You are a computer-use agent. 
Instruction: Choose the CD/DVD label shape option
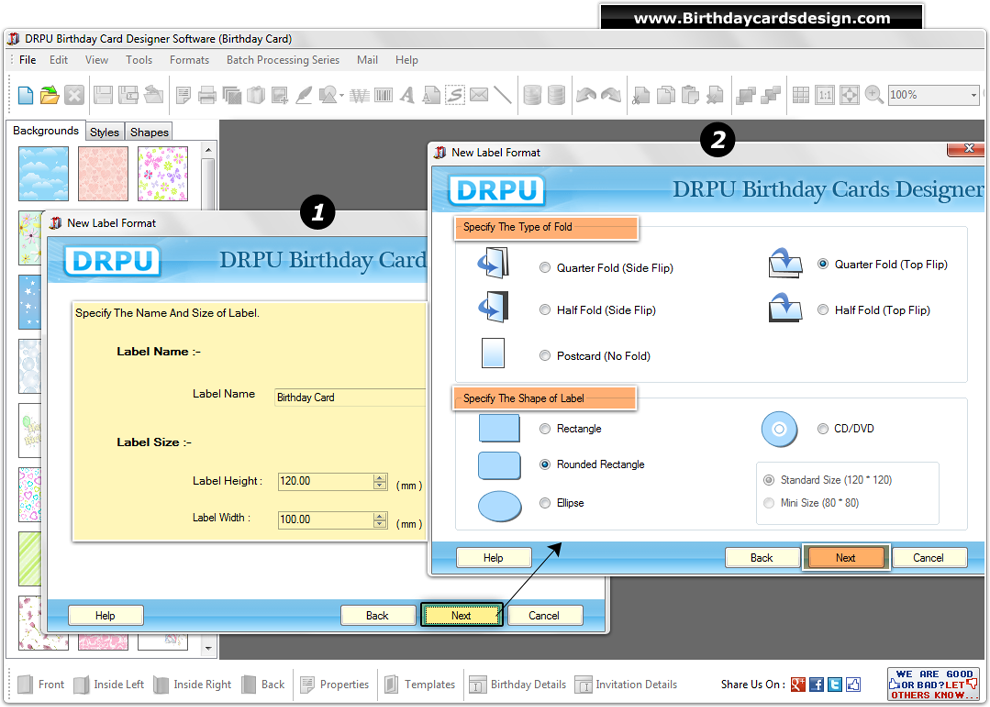click(823, 429)
